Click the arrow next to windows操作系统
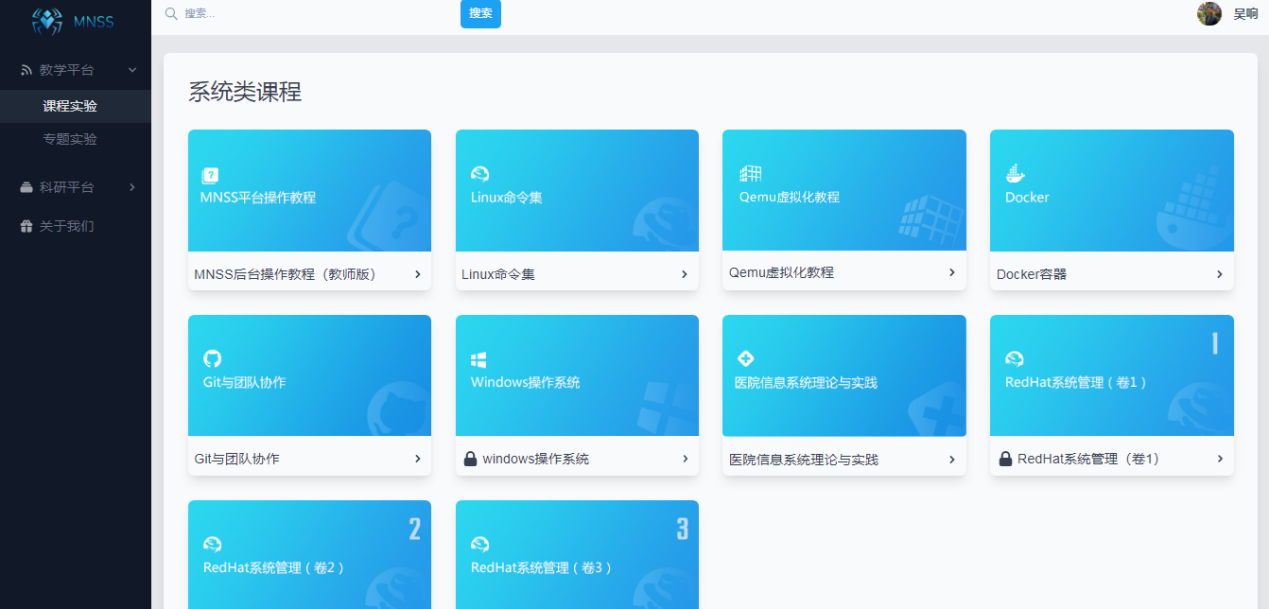Viewport: 1269px width, 609px height. [685, 459]
